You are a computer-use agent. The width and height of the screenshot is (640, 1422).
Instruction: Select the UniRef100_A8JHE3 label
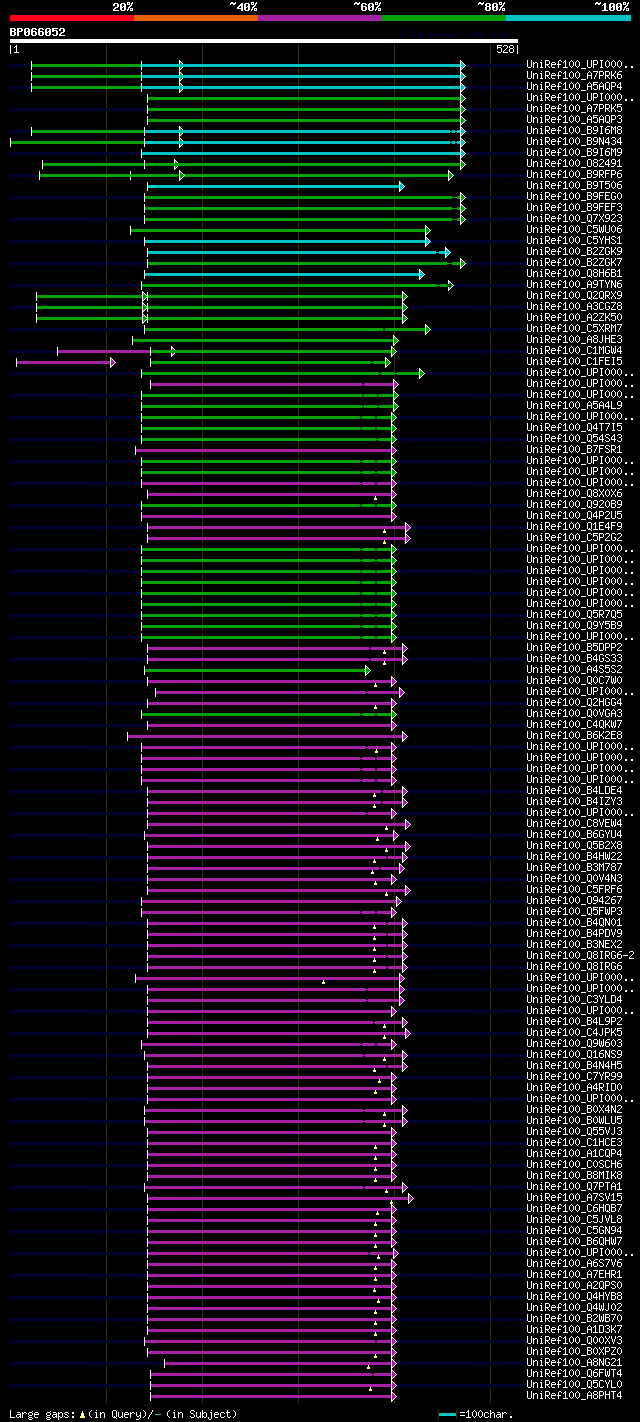574,339
